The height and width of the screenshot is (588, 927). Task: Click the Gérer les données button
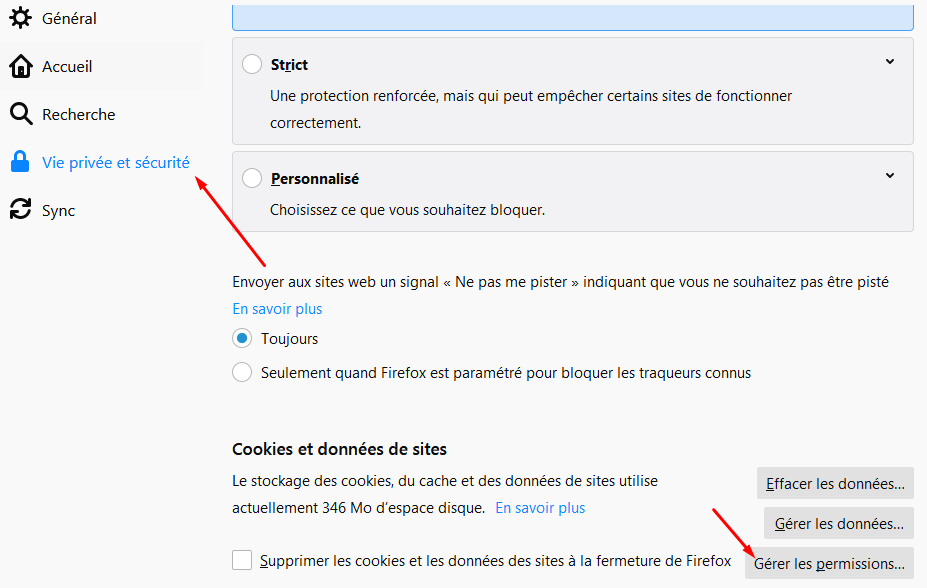(839, 523)
